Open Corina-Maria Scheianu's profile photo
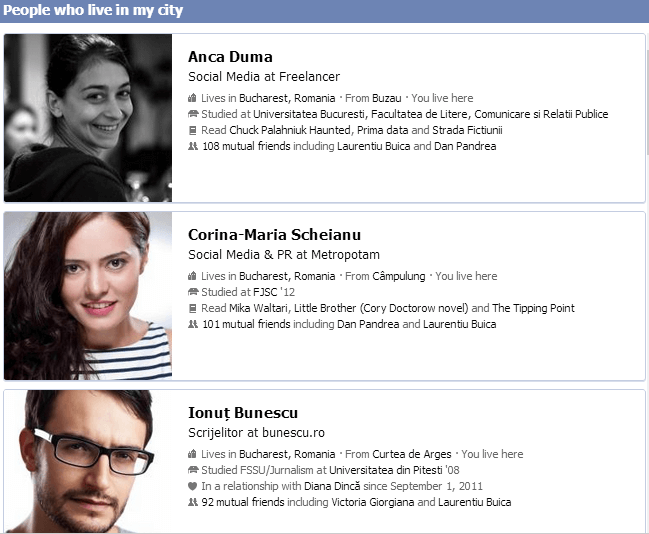 (88, 296)
